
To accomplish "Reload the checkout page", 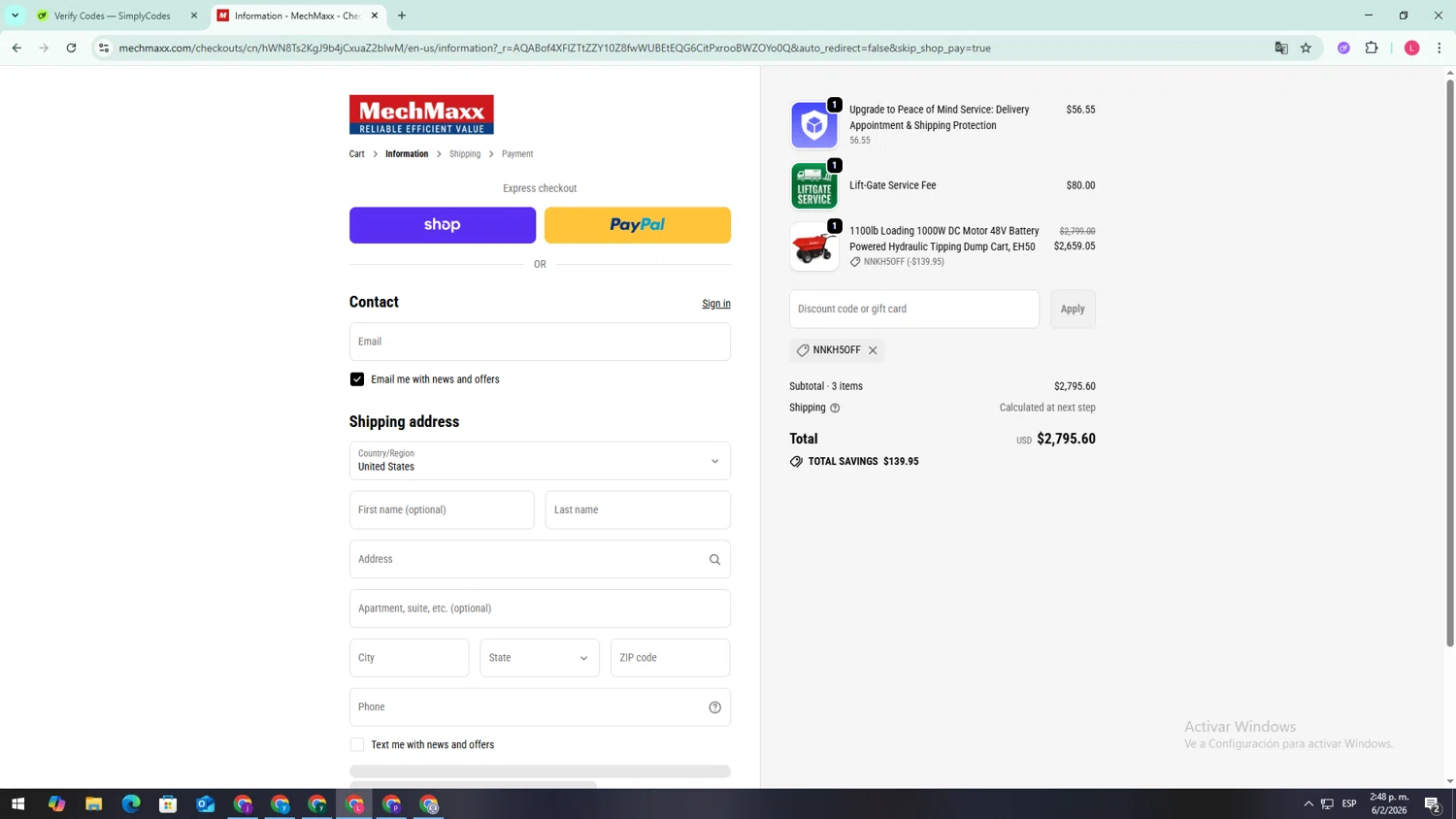I will click(x=71, y=48).
